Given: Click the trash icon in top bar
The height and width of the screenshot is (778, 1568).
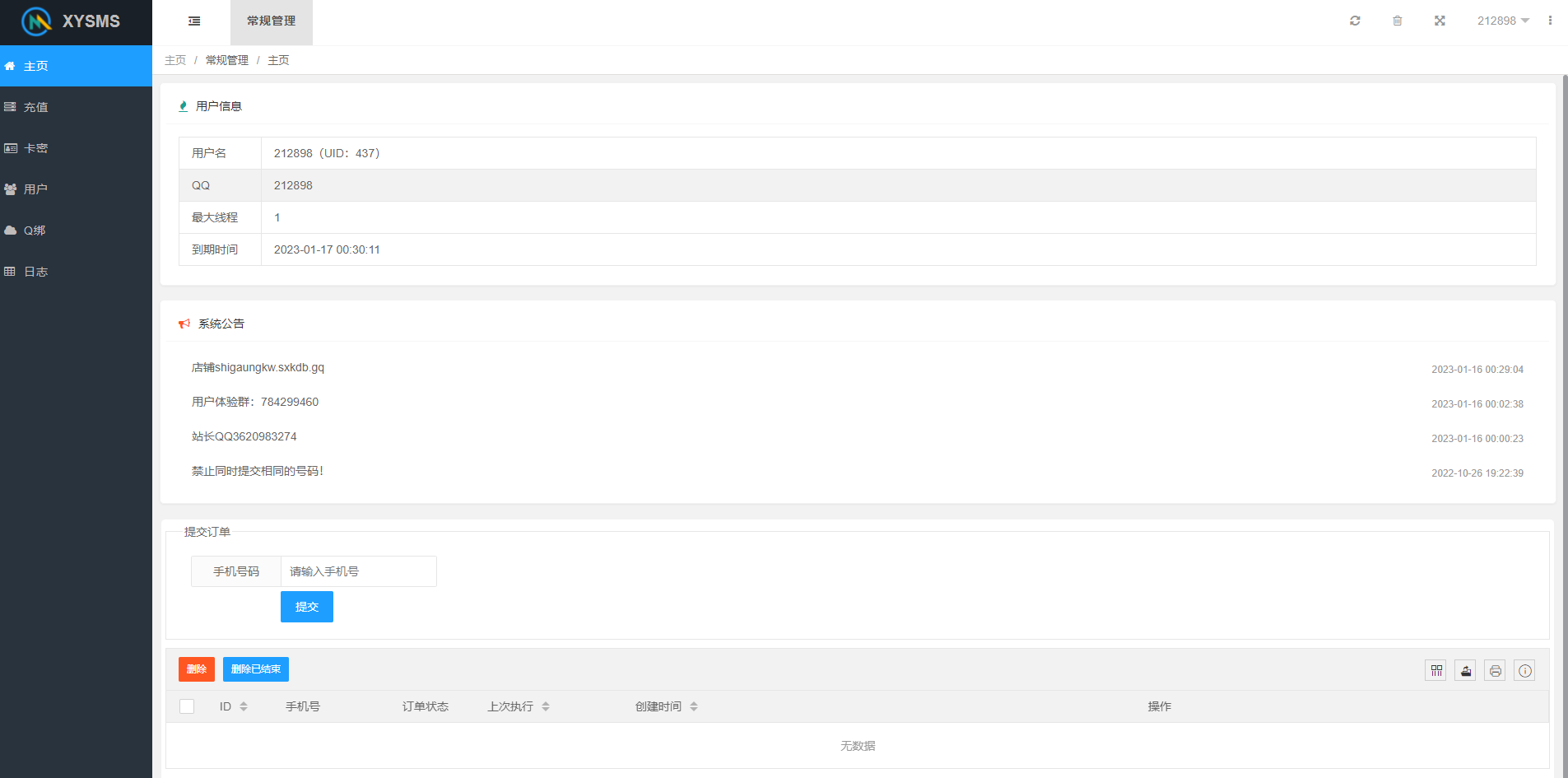Looking at the screenshot, I should [1397, 21].
